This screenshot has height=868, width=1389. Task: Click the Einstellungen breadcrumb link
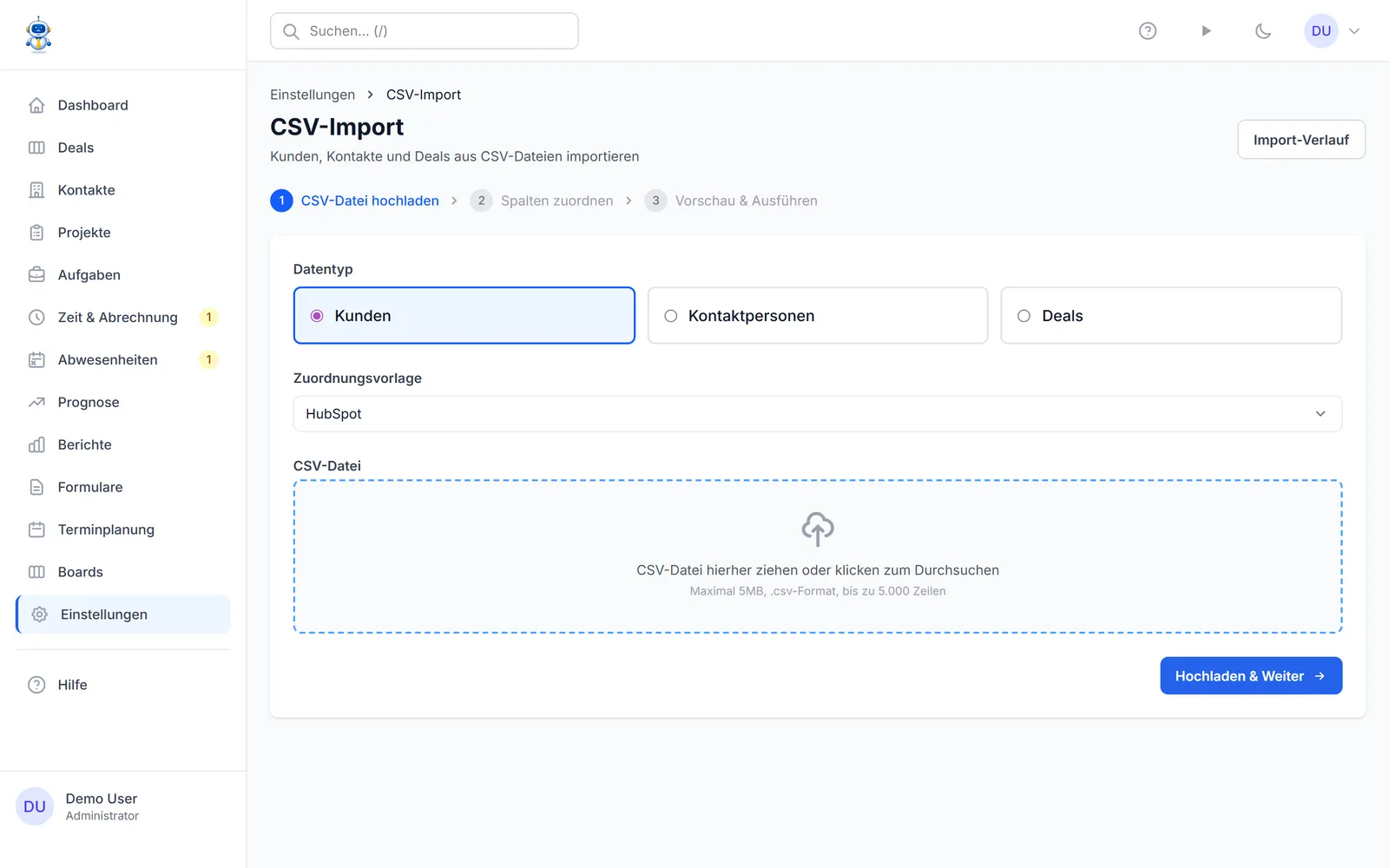point(313,95)
